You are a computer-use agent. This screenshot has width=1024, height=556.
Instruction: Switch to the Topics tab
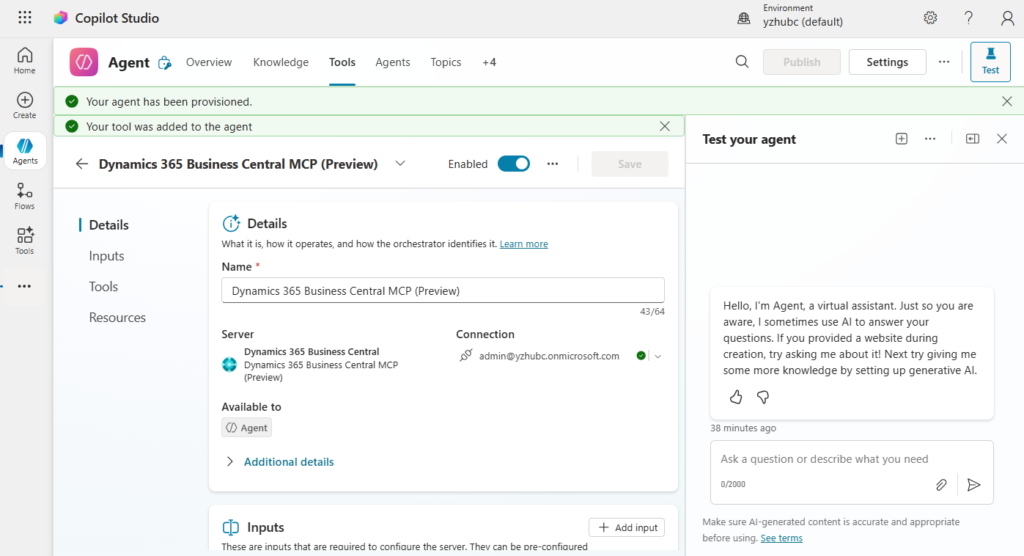pos(446,62)
